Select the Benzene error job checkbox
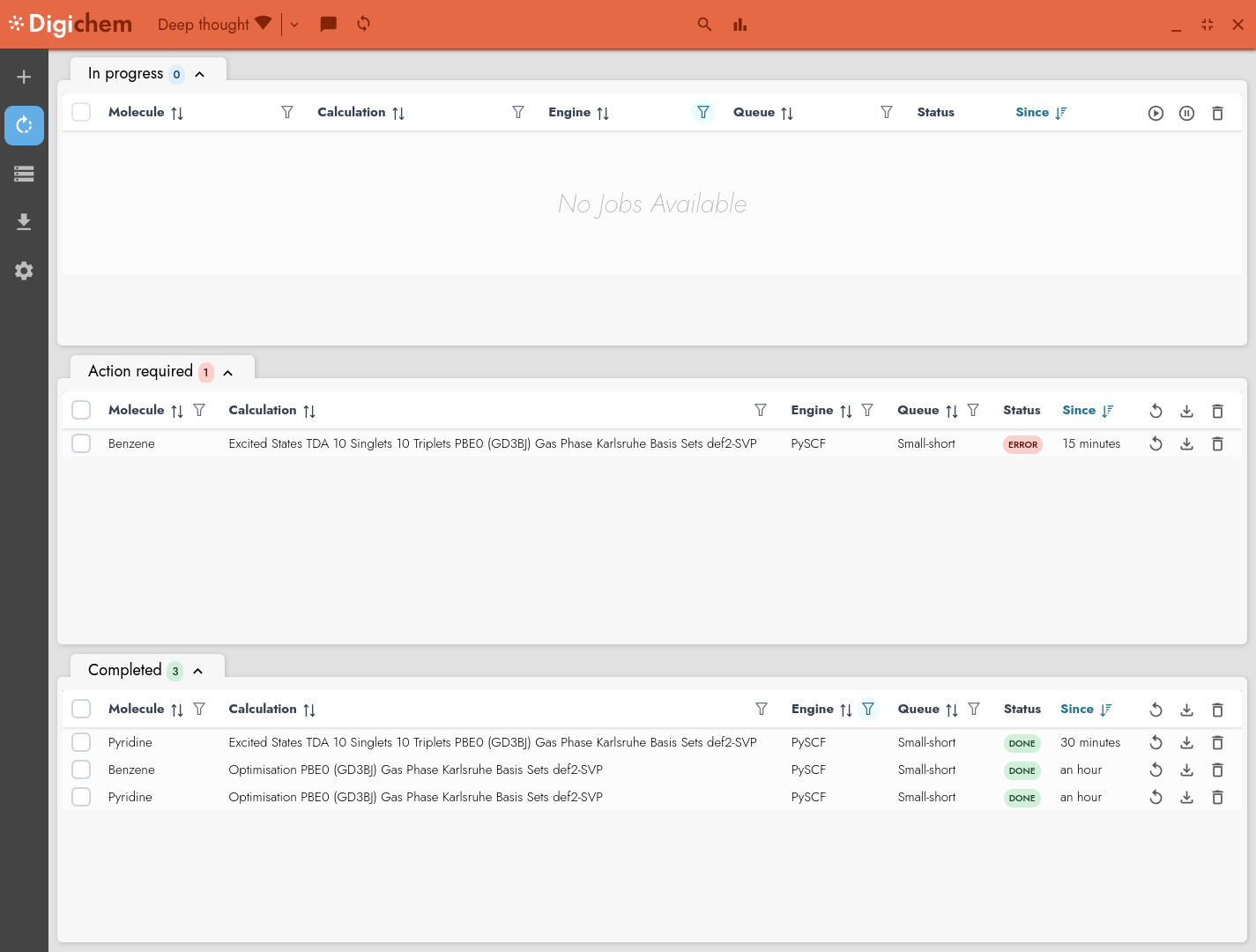The width and height of the screenshot is (1256, 952). pos(81,443)
